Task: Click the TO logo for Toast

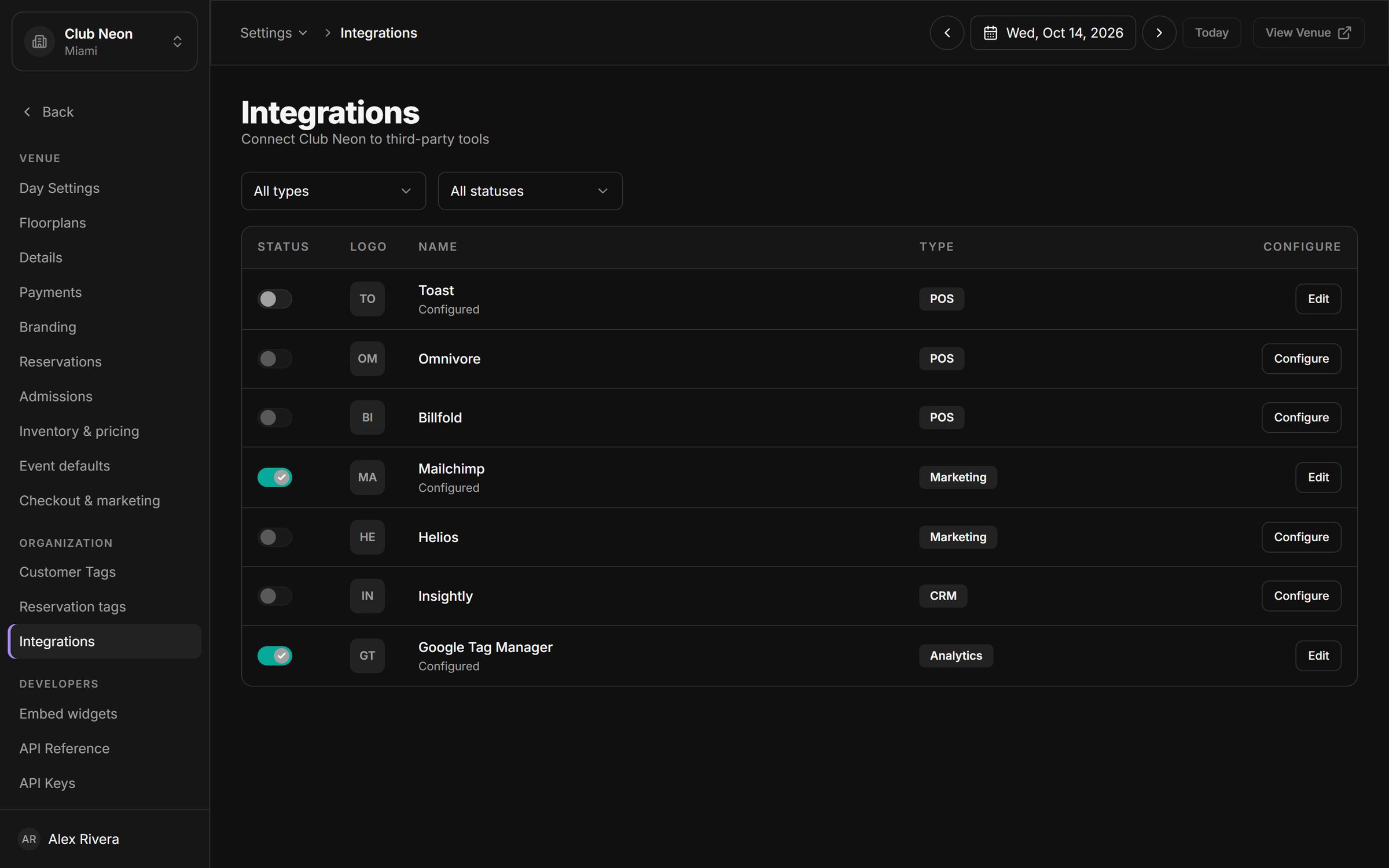Action: coord(367,299)
